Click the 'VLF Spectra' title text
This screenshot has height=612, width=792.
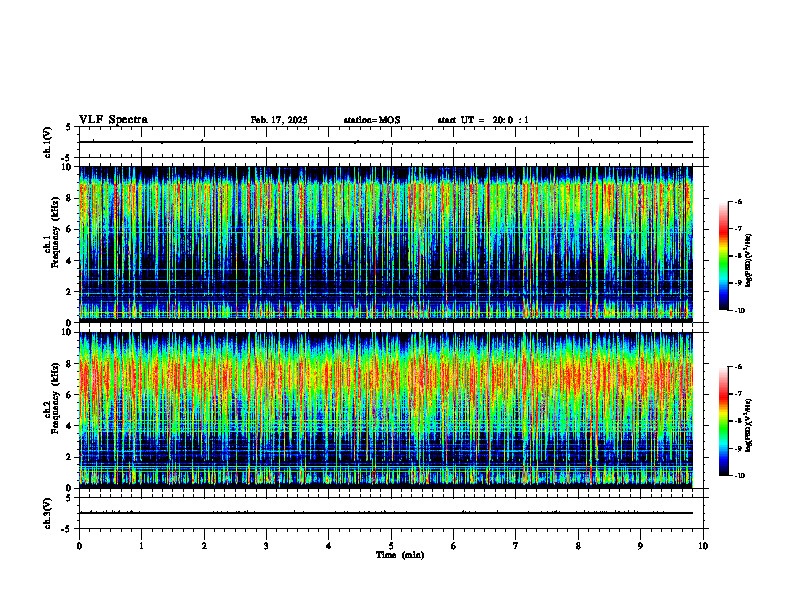[x=113, y=120]
